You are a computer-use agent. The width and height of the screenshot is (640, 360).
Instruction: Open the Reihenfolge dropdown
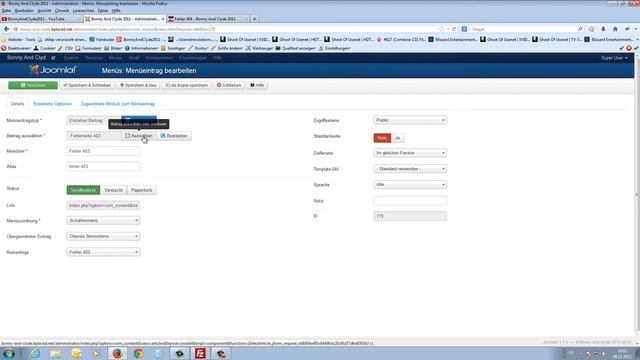(x=103, y=252)
